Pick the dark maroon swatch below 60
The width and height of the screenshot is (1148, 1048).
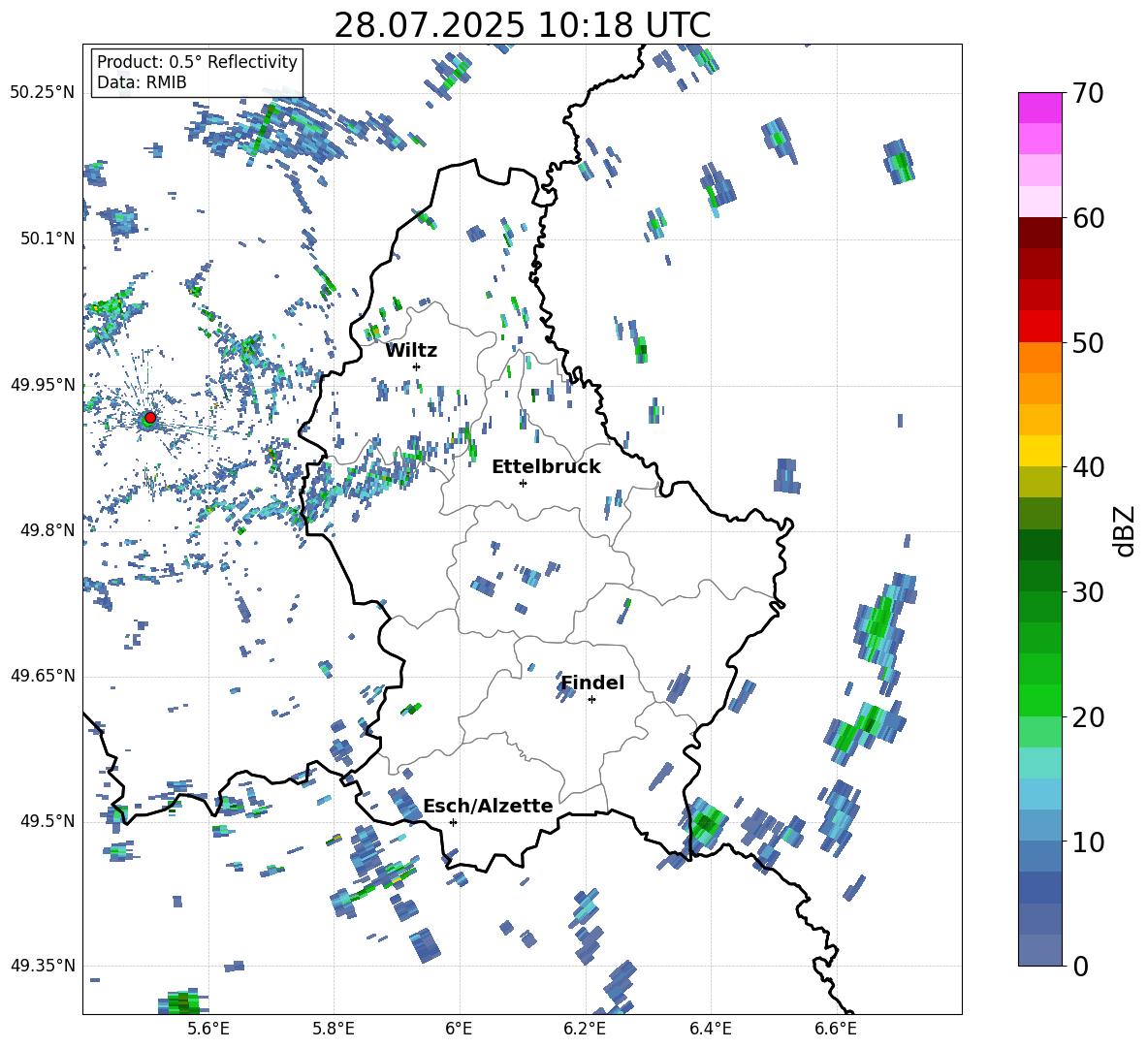1039,233
